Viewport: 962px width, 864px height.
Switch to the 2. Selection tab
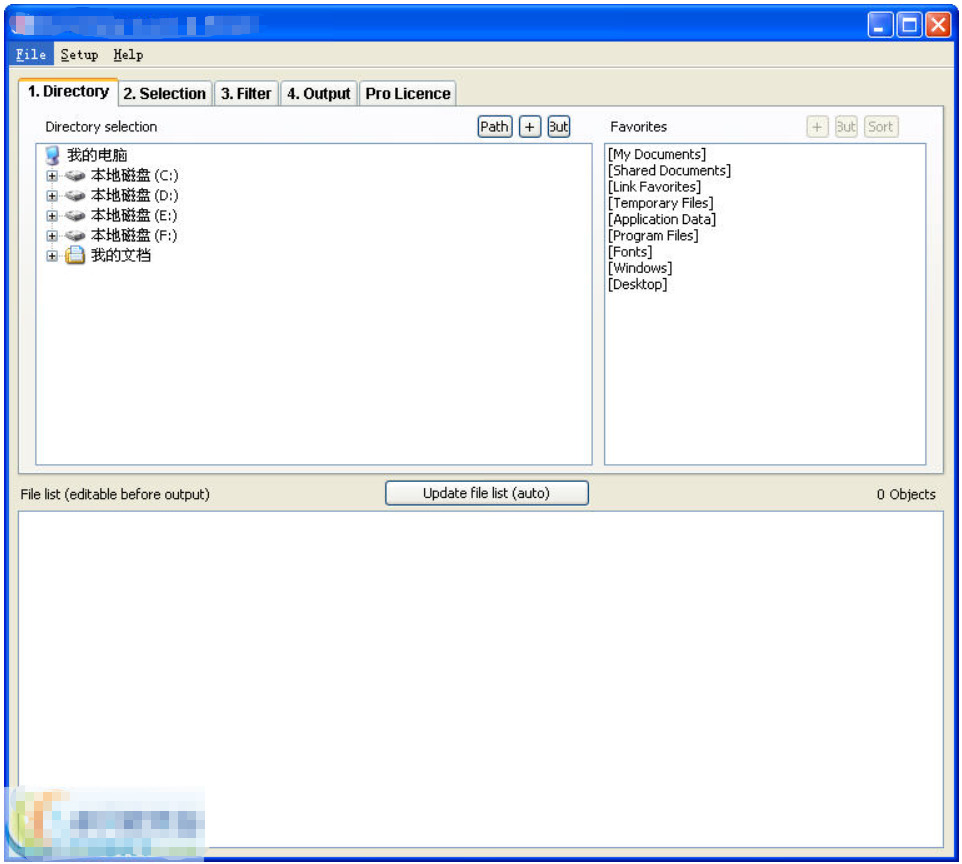pos(164,94)
